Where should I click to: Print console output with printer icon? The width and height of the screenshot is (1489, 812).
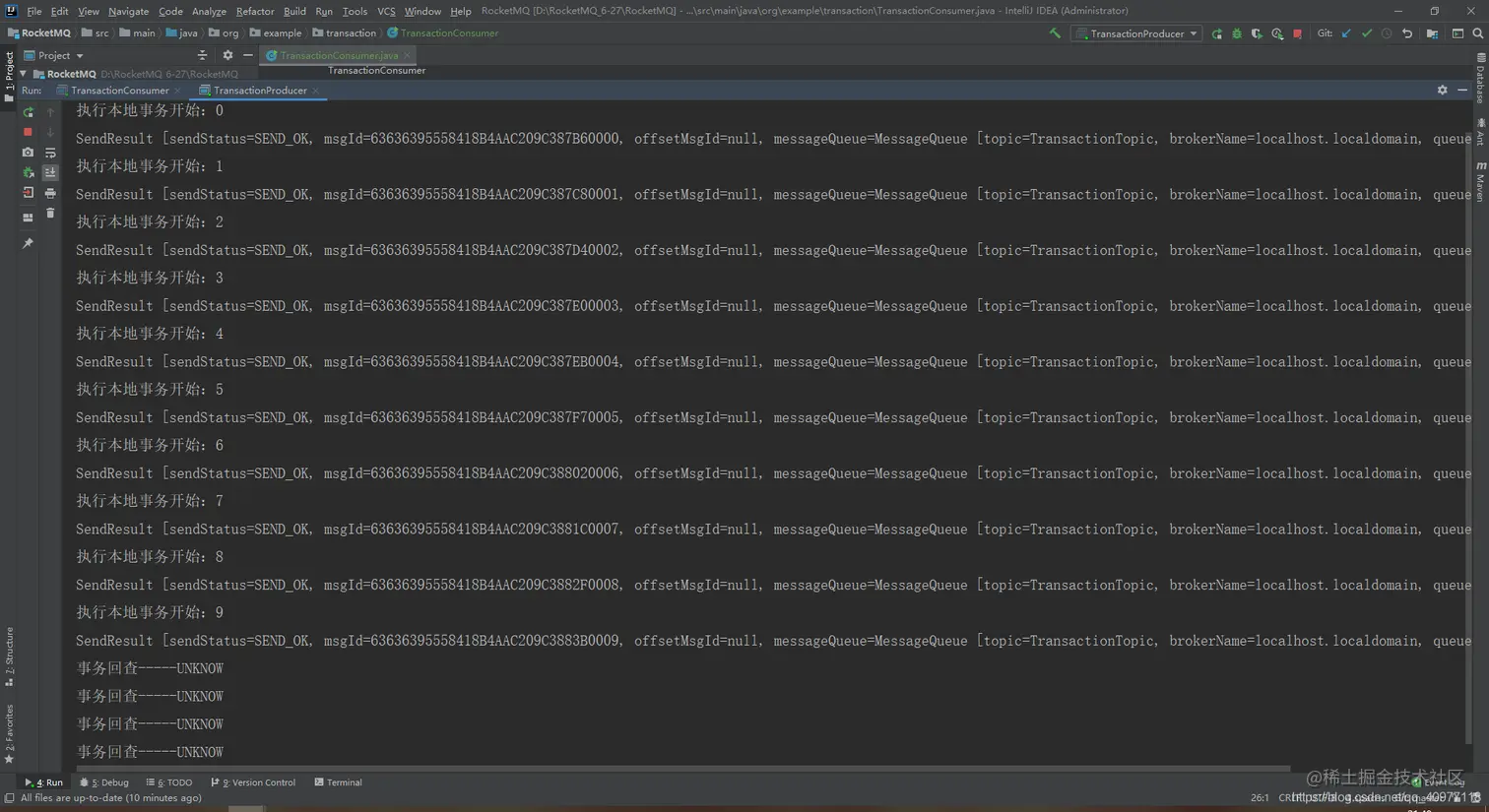click(x=50, y=193)
